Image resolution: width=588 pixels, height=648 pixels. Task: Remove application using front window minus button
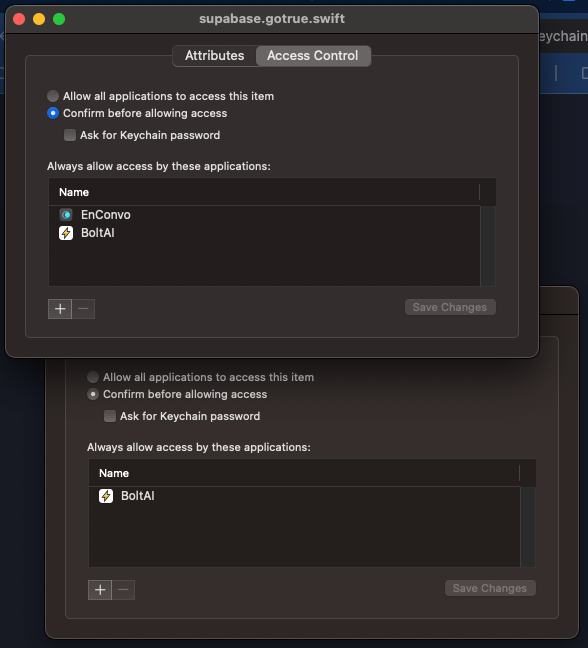pos(83,309)
